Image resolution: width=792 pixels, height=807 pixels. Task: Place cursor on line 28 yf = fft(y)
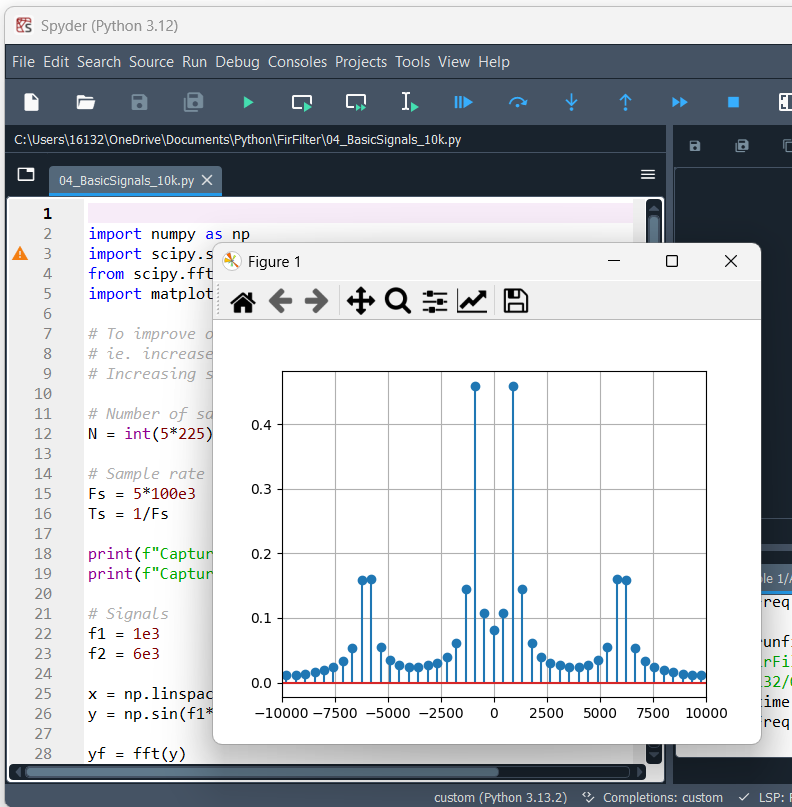coord(137,754)
